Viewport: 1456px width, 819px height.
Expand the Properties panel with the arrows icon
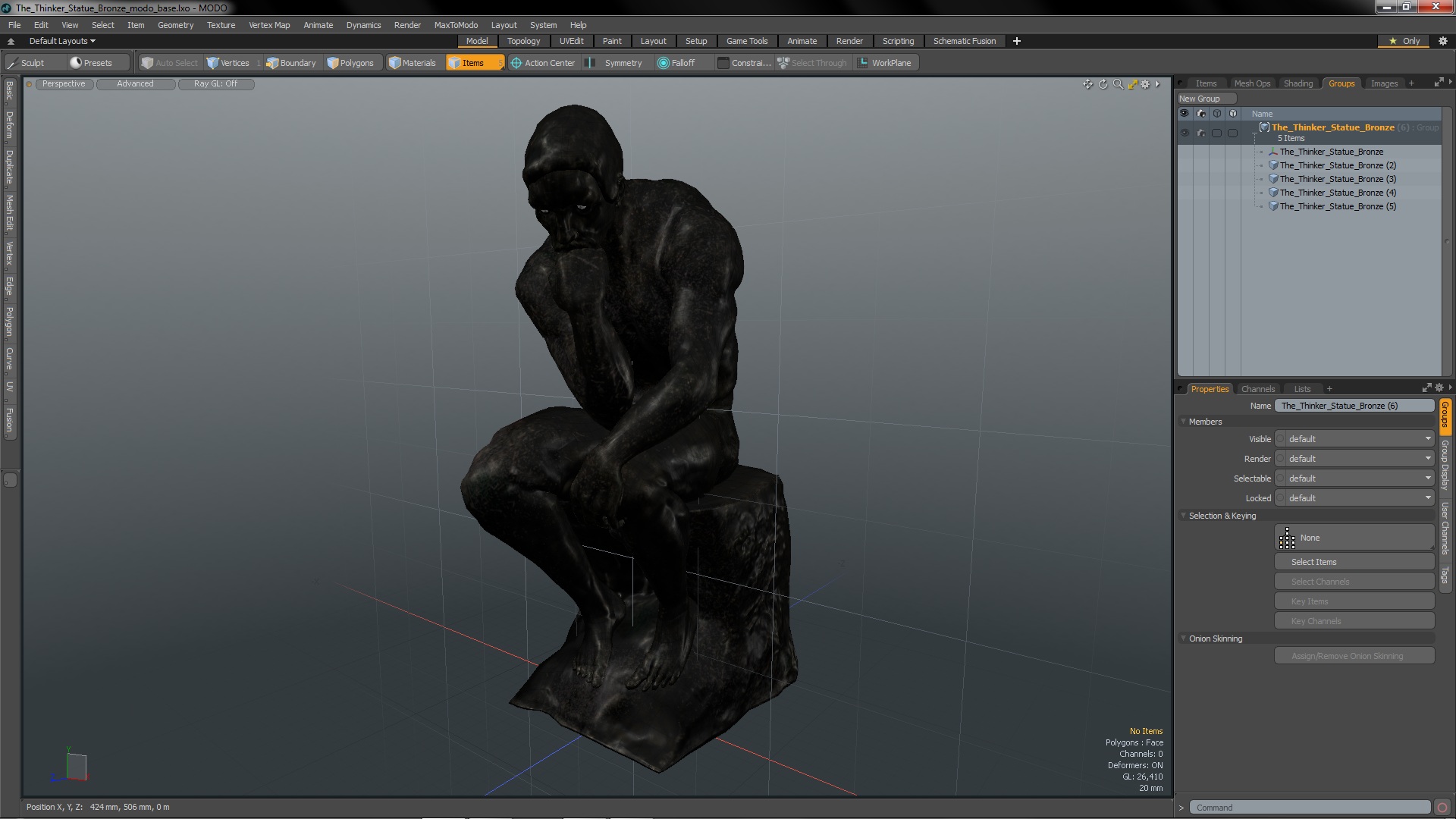click(1426, 388)
